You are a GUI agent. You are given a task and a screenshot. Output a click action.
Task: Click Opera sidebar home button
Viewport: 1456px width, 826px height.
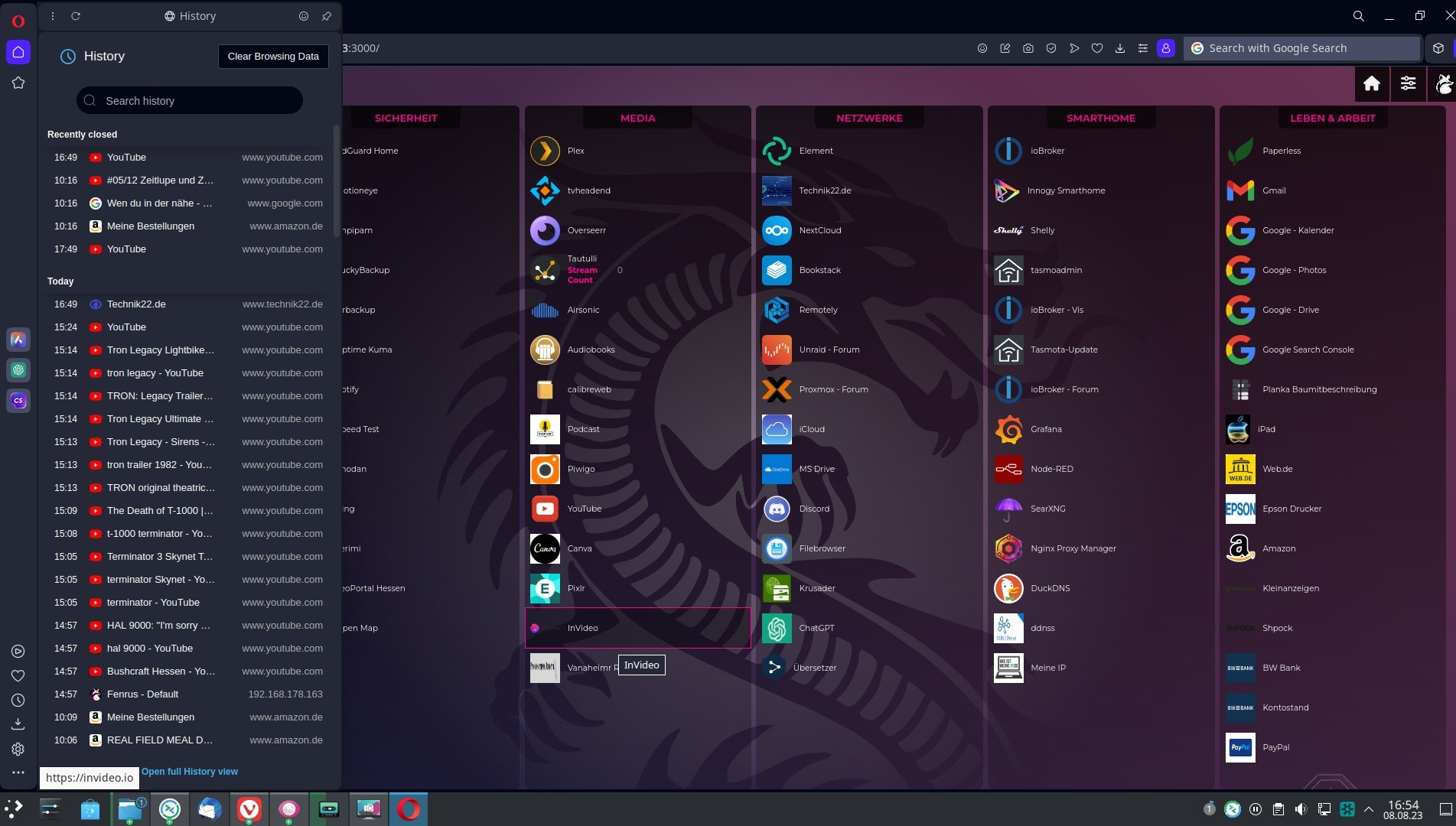(x=18, y=52)
